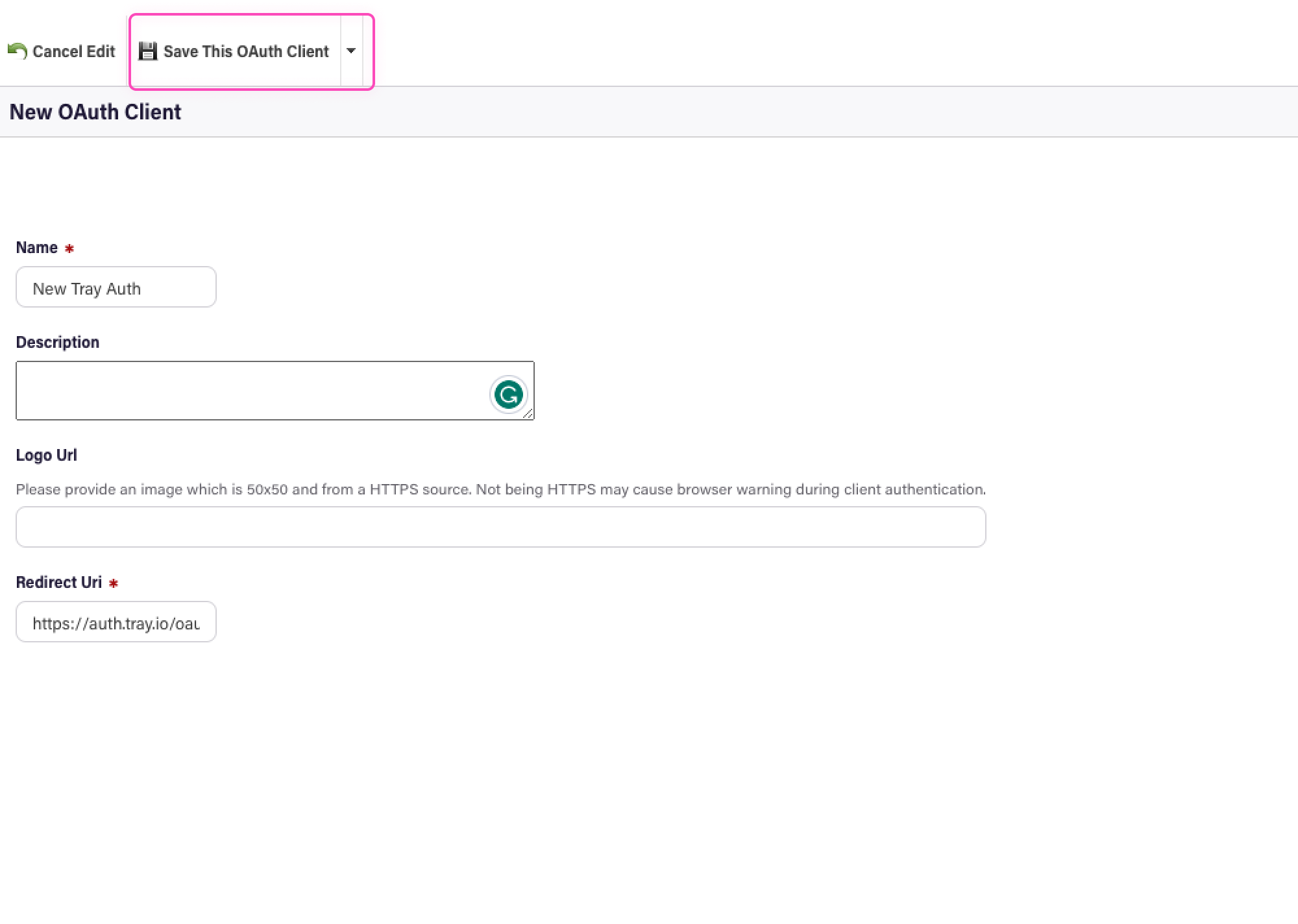
Task: Click the floppy disk save icon
Action: (x=148, y=51)
